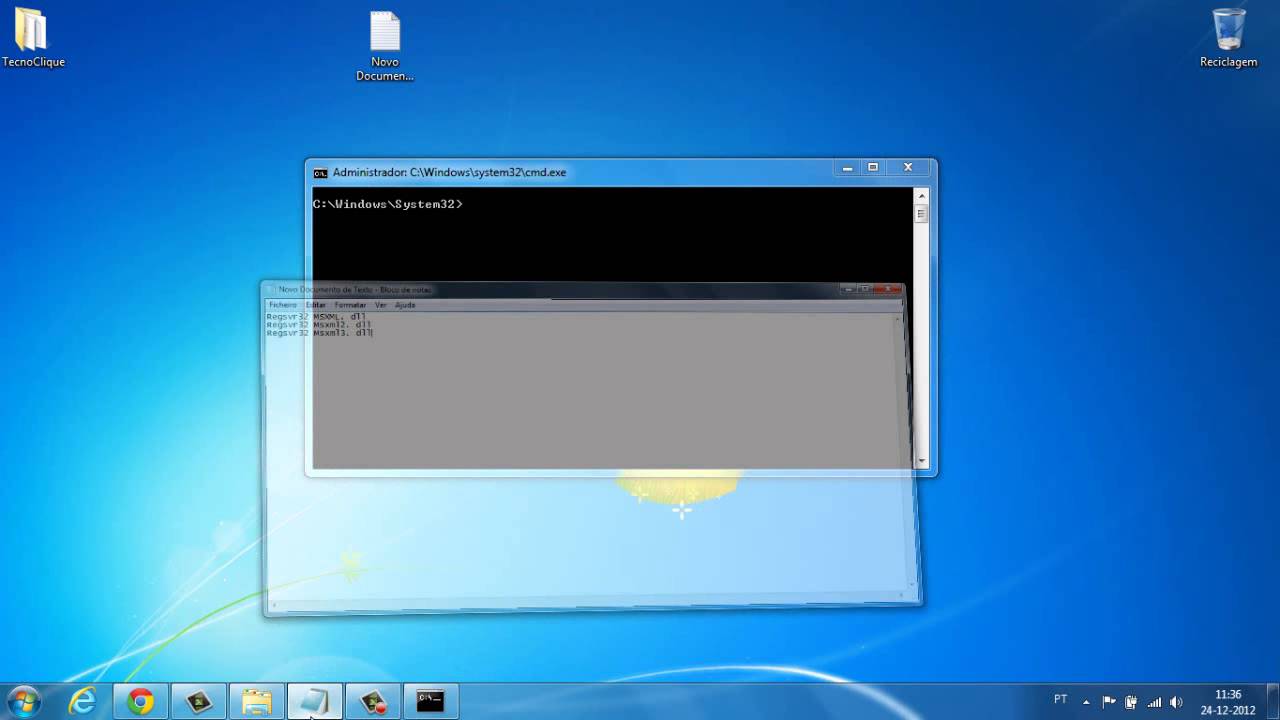Open the Action Center flag icon
Image resolution: width=1280 pixels, height=720 pixels.
[1109, 701]
